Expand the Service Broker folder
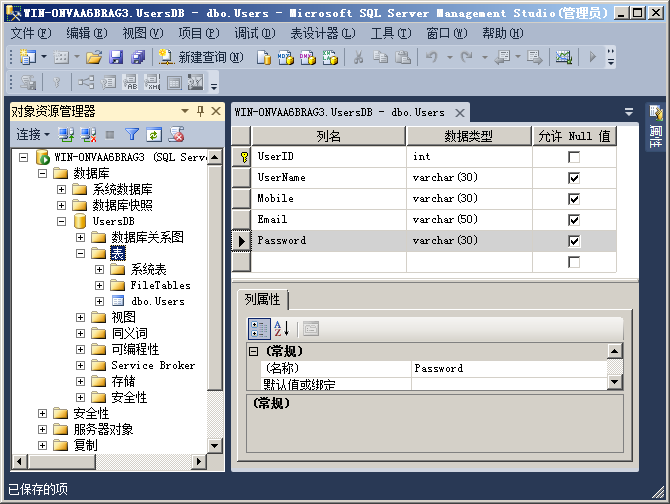670x504 pixels. click(80, 365)
